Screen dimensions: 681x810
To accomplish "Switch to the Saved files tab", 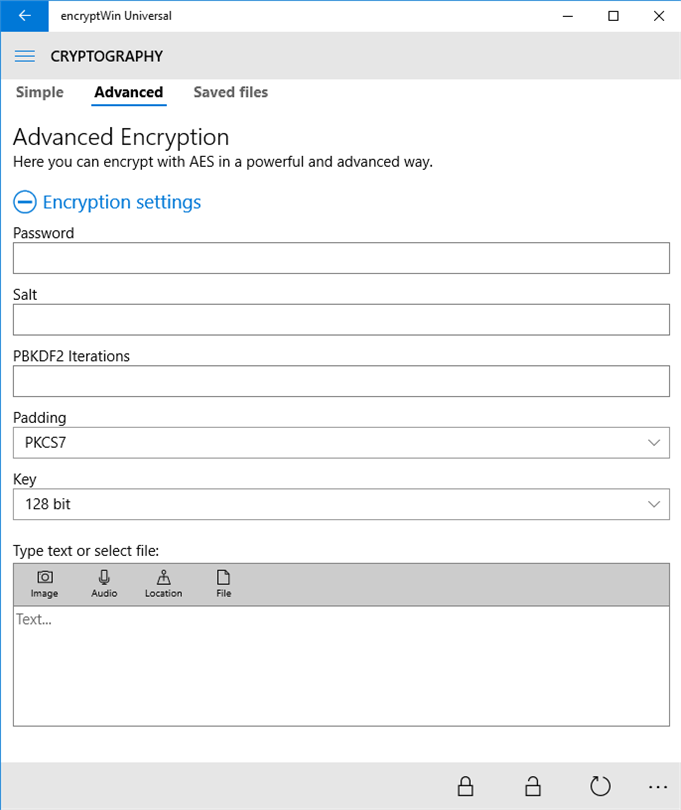I will (230, 92).
